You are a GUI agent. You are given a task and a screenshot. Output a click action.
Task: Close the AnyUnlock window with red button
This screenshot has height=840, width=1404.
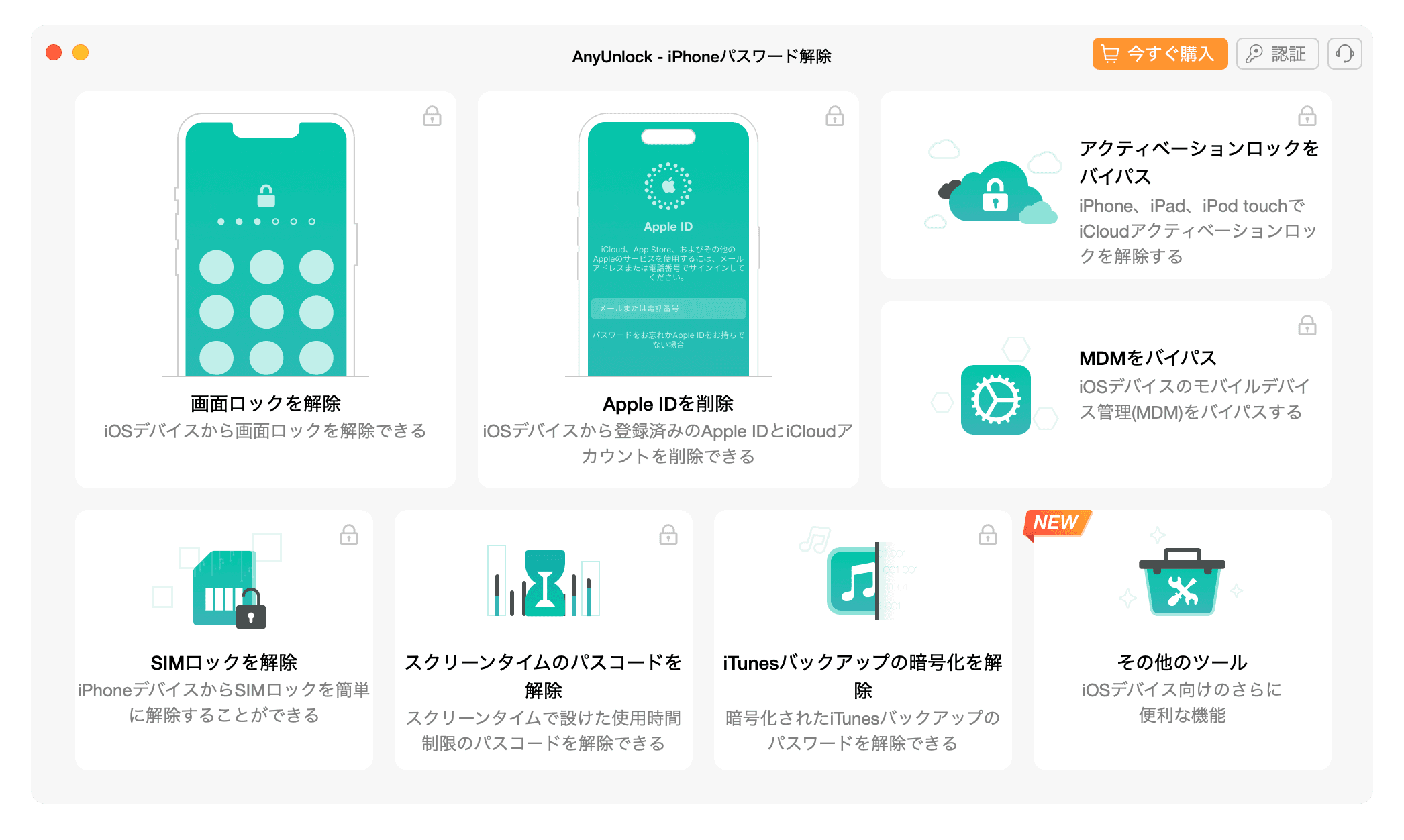54,52
